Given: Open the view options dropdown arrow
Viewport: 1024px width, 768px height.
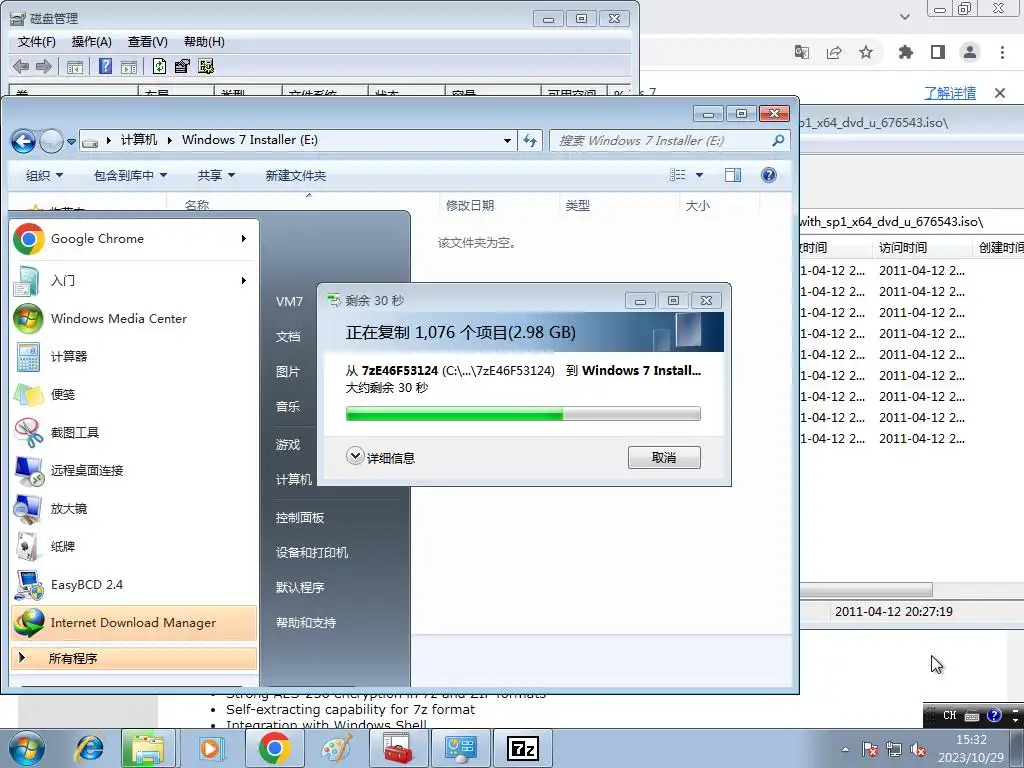Looking at the screenshot, I should click(x=699, y=175).
